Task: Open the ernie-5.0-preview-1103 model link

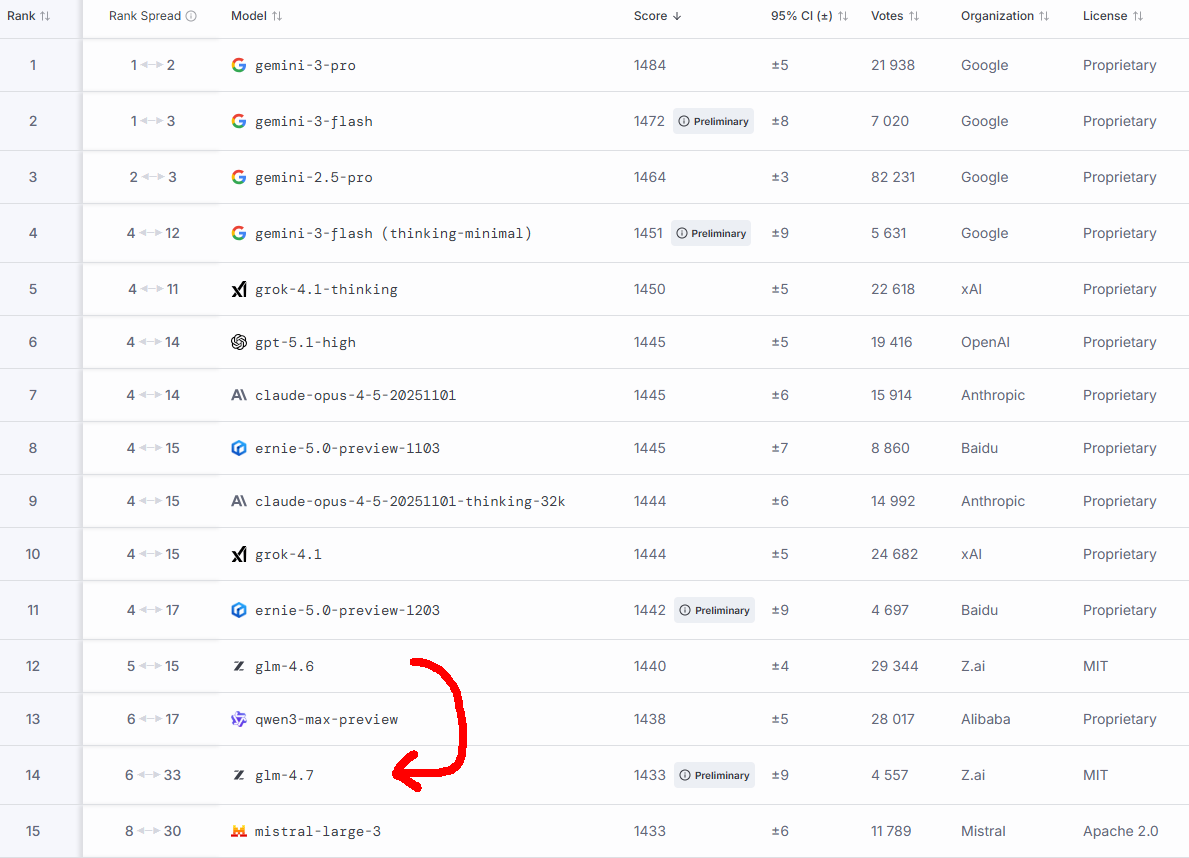Action: coord(347,448)
